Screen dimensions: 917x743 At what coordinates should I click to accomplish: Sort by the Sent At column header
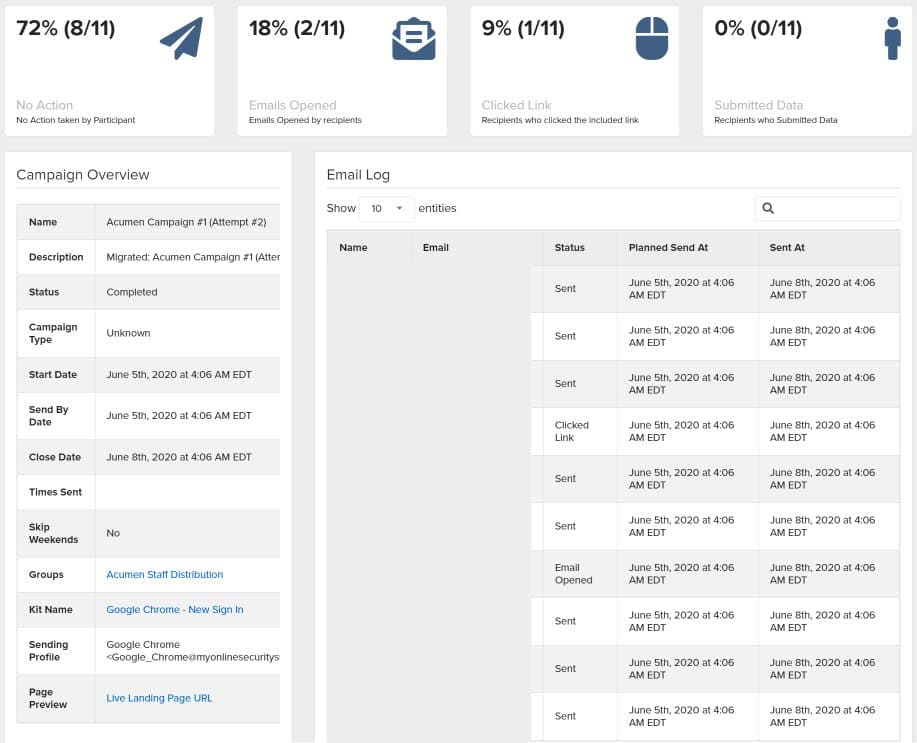pos(787,247)
